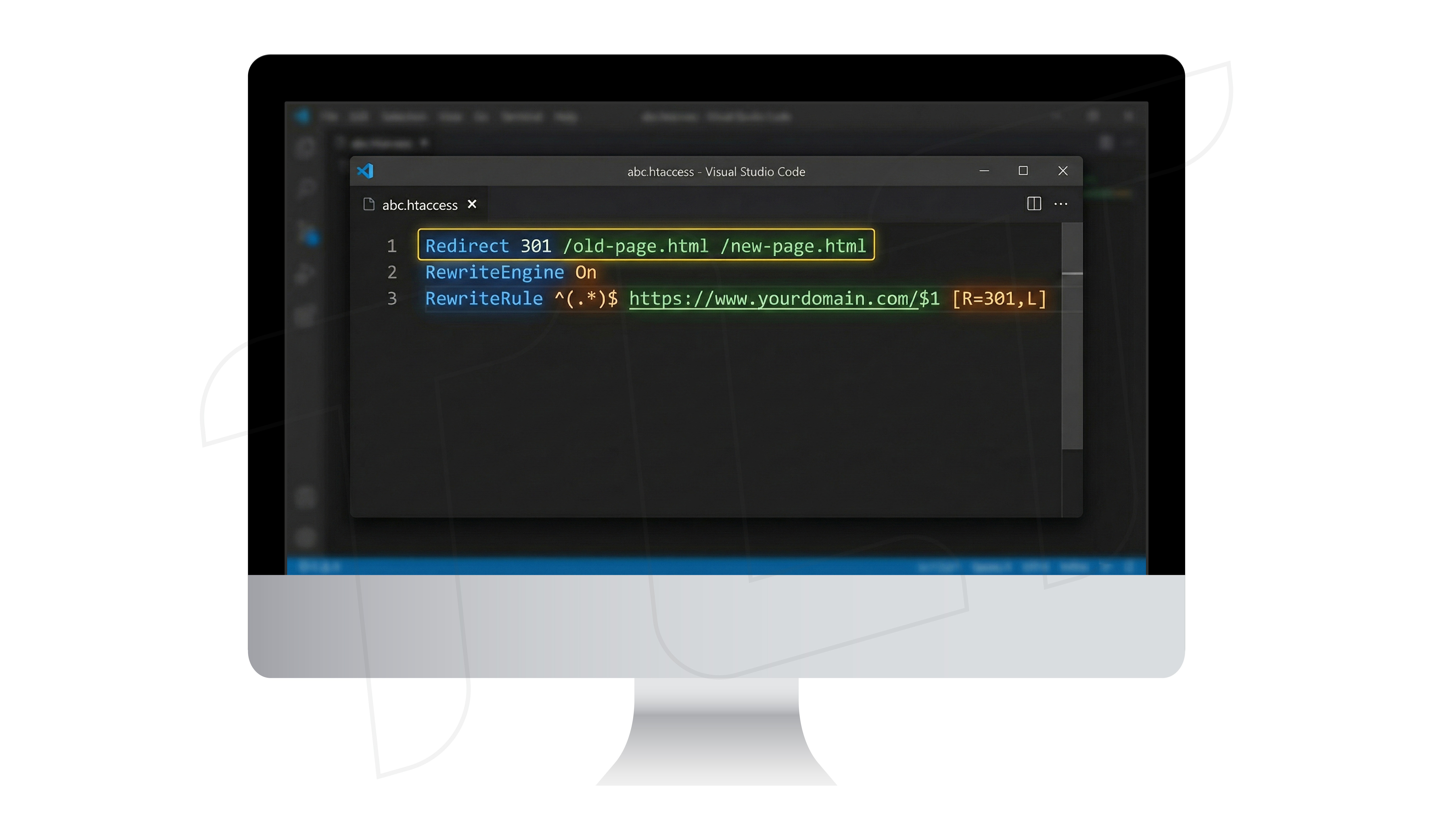Click the Redirect keyword on line 1
Viewport: 1433px width, 840px height.
[x=467, y=246]
